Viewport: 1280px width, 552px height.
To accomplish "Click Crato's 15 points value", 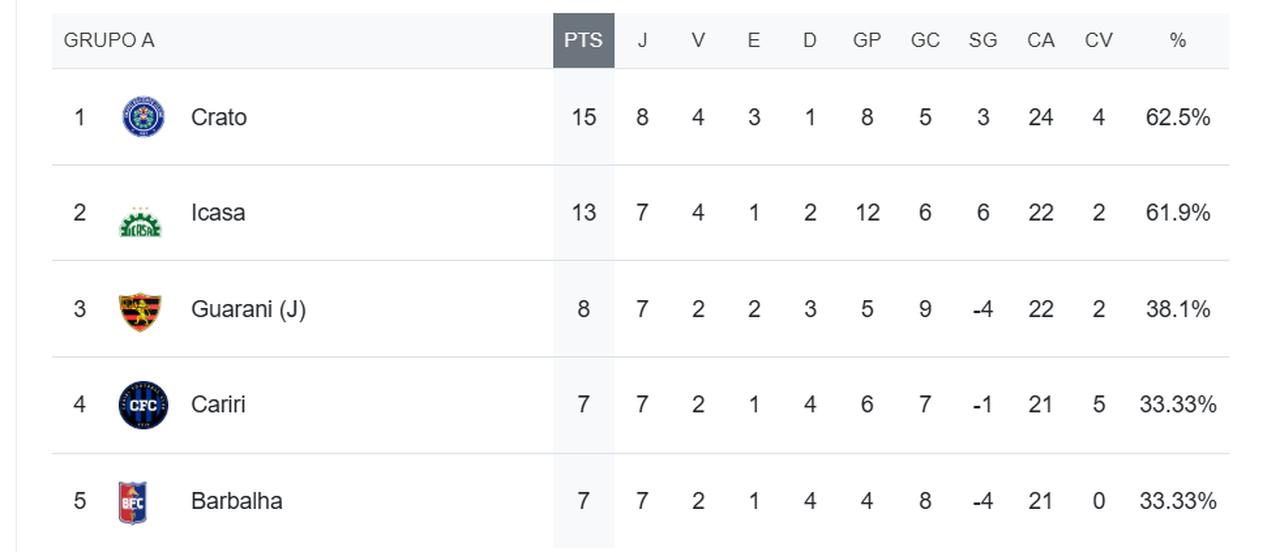I will (x=584, y=117).
